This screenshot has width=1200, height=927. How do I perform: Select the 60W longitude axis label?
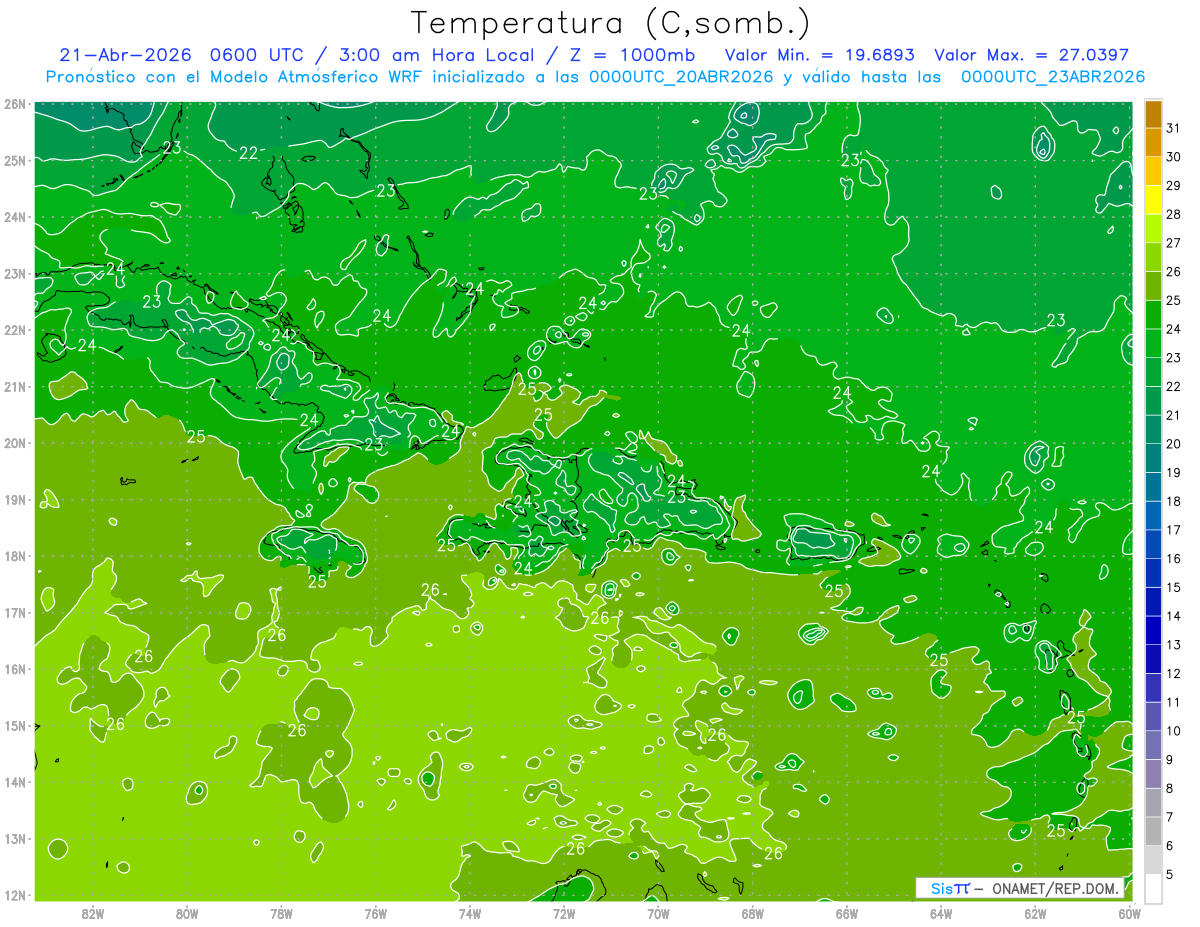click(x=1130, y=913)
